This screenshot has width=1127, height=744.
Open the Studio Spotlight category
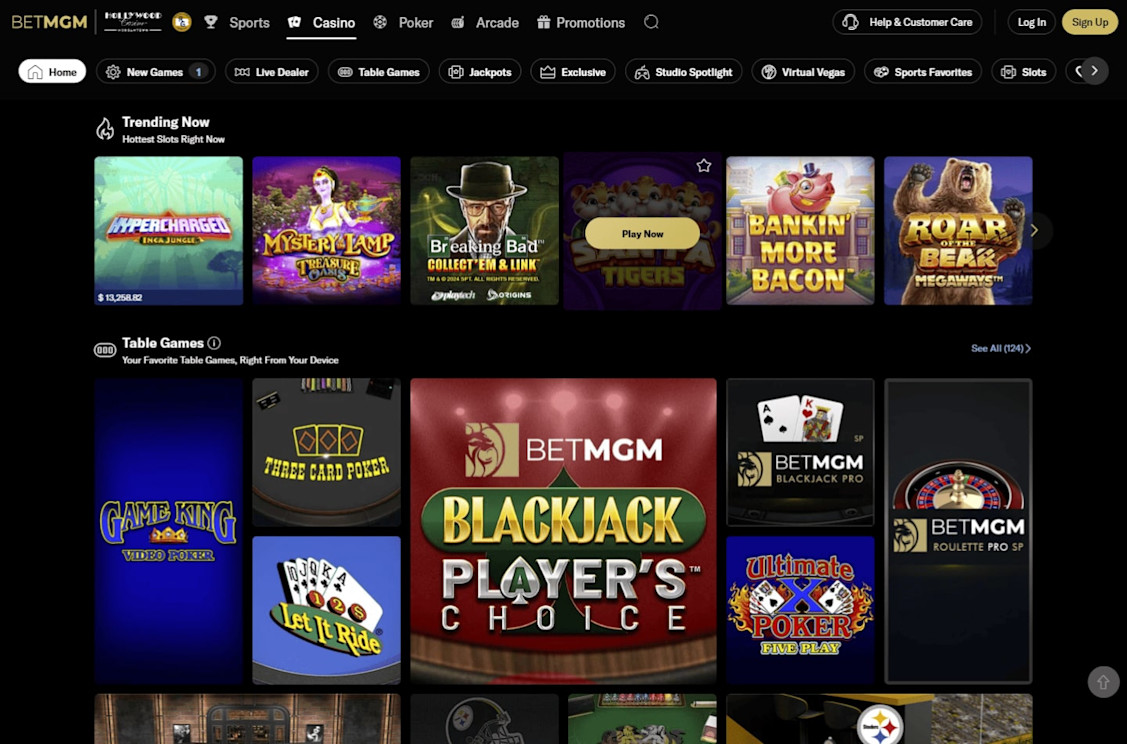[x=684, y=72]
